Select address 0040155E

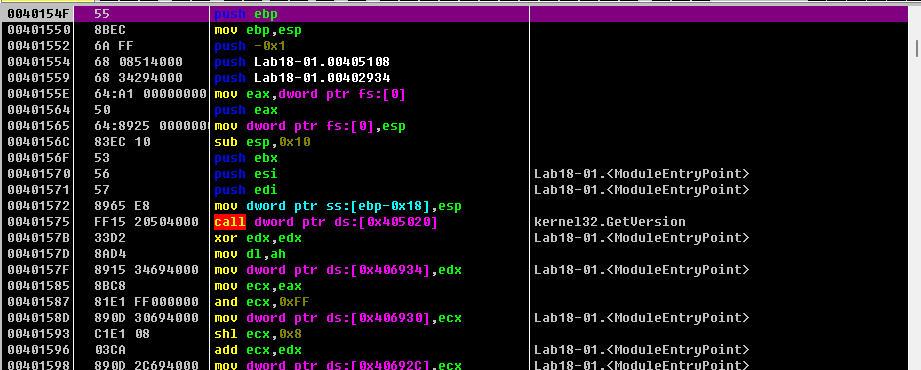tap(39, 94)
